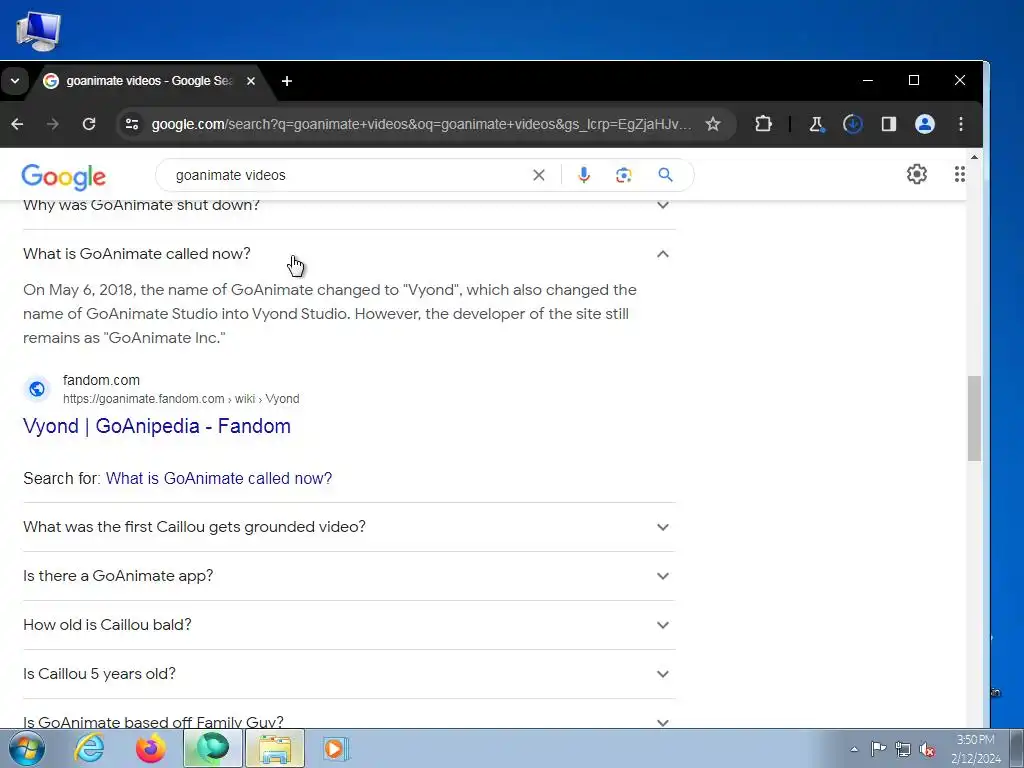
Task: Open Windows Media Player taskbar icon
Action: click(335, 748)
